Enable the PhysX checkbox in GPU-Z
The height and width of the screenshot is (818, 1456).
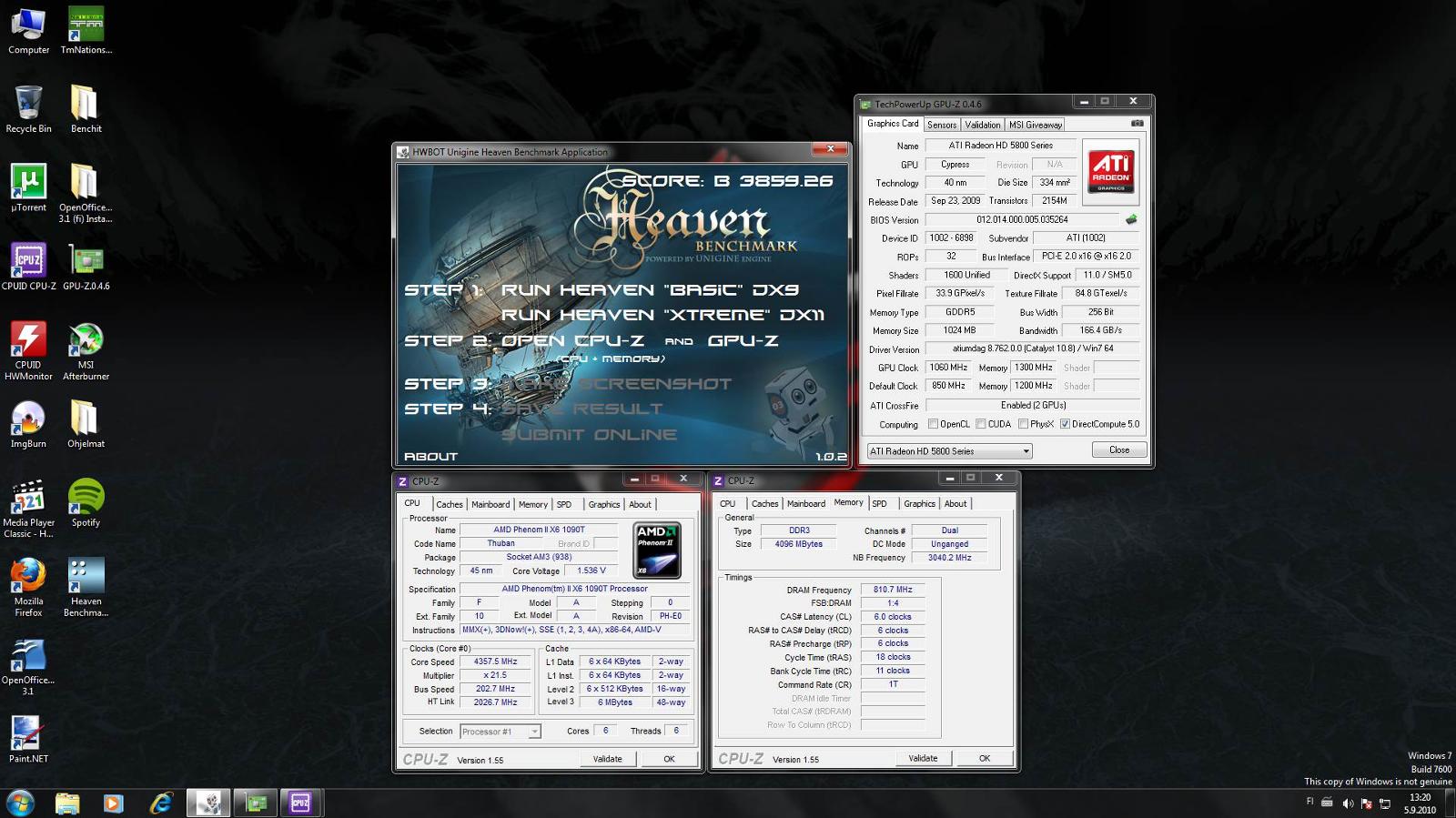pyautogui.click(x=1023, y=424)
